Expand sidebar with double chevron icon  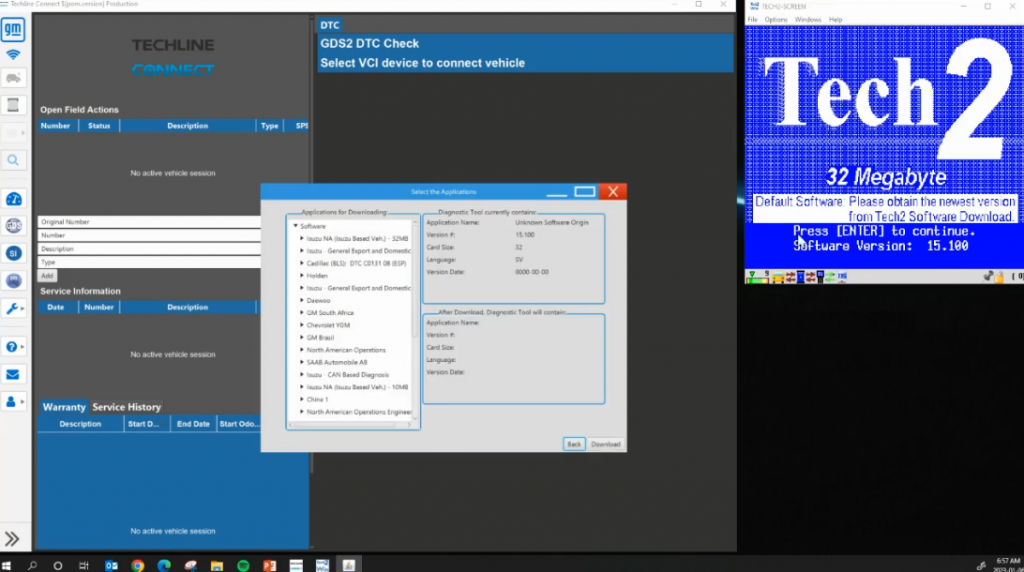click(x=12, y=539)
